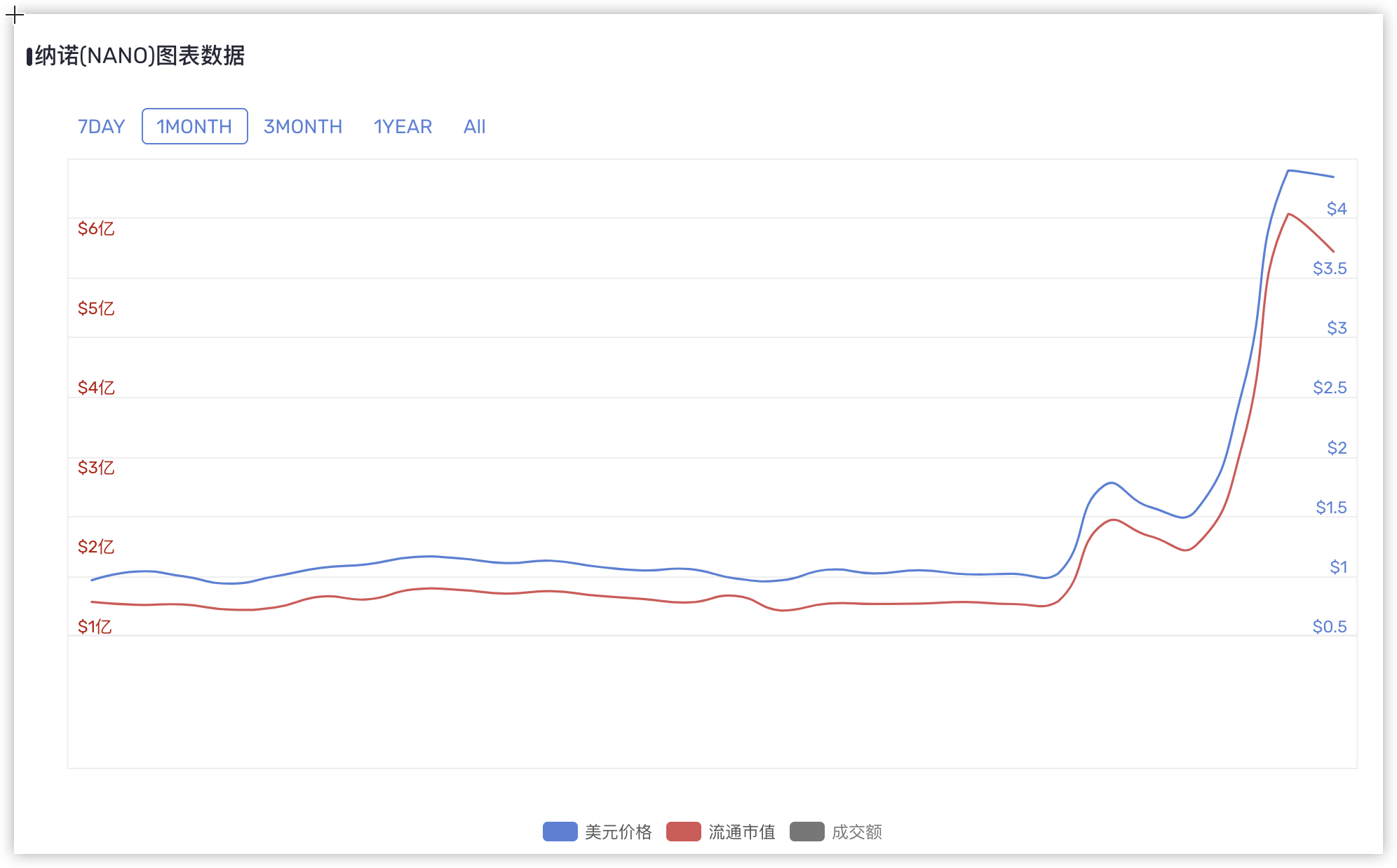
Task: Select the 7DAY time range tab
Action: (101, 127)
